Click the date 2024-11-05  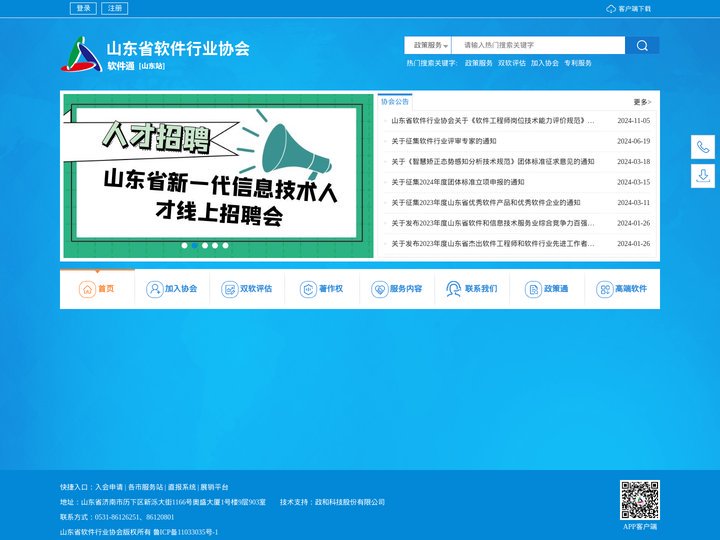(x=634, y=121)
